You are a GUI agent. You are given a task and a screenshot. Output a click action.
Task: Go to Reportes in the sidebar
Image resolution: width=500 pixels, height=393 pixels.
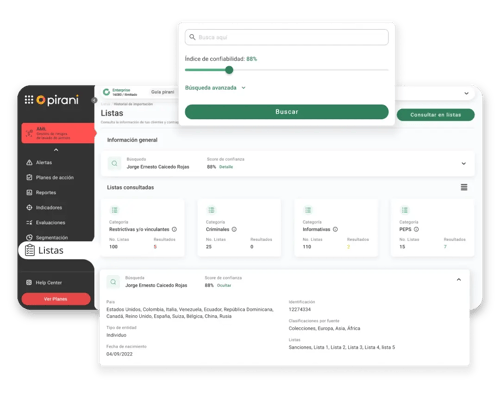coord(46,192)
